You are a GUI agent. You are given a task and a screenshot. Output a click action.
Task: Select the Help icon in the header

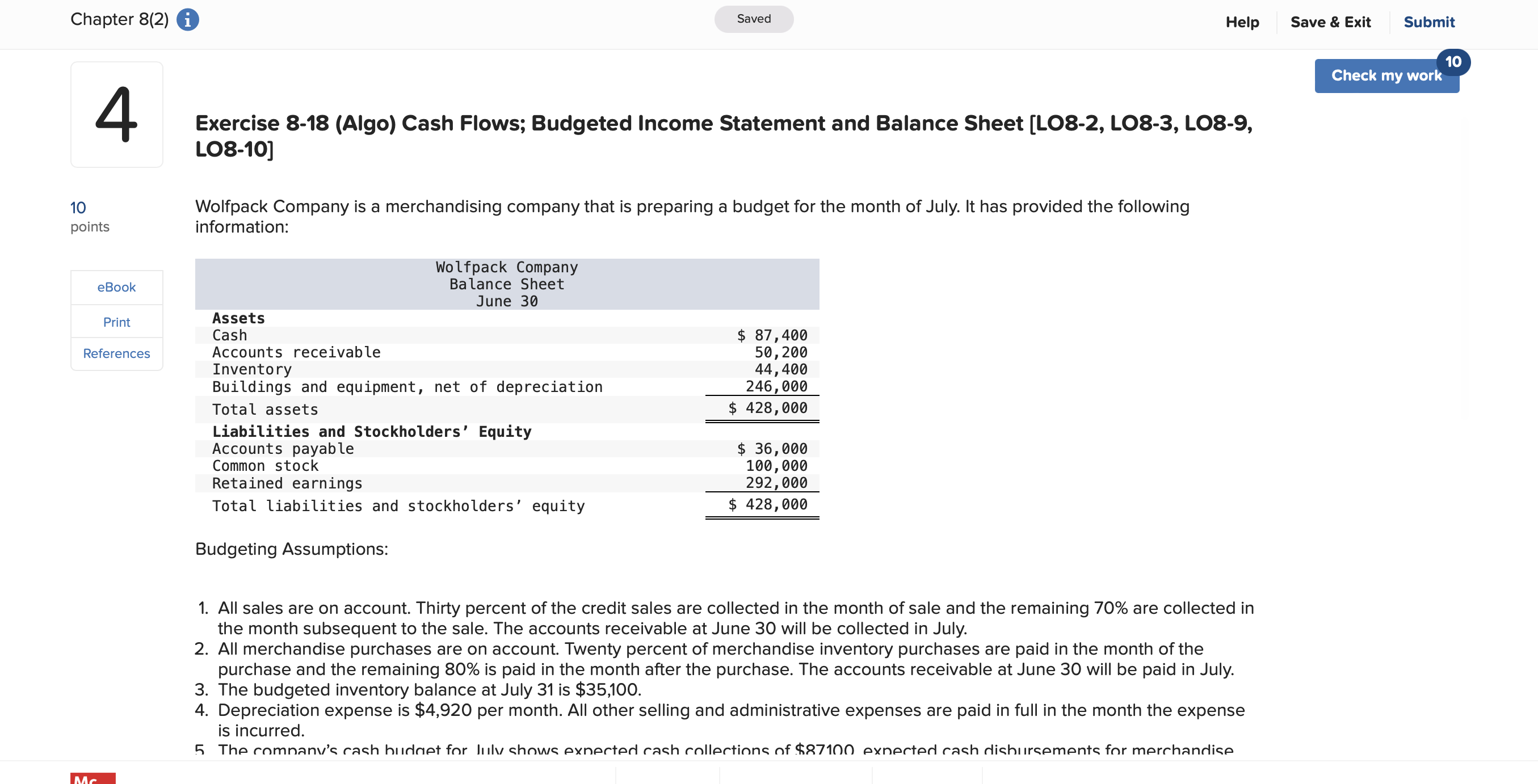pyautogui.click(x=1242, y=22)
